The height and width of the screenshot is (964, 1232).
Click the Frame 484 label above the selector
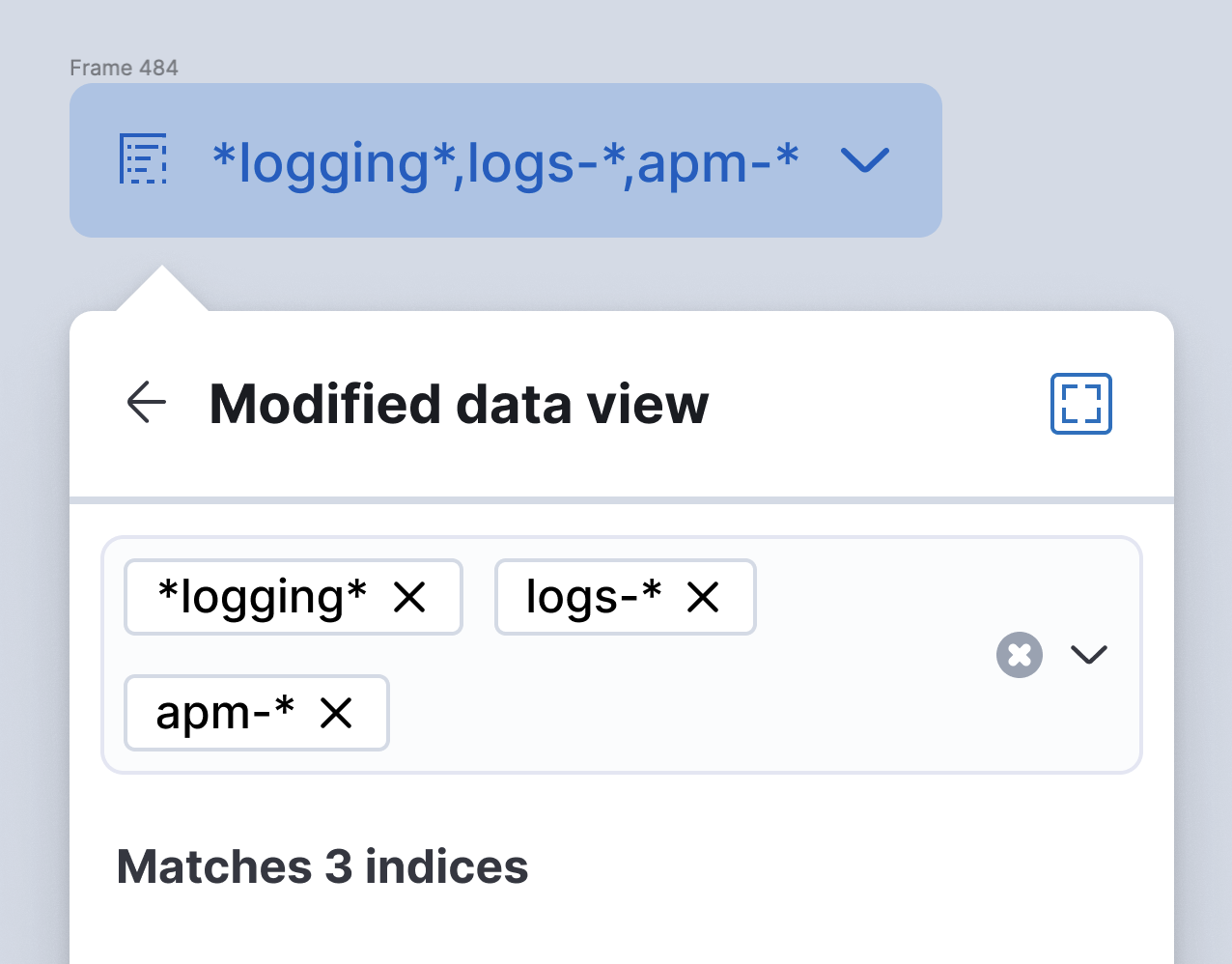(124, 68)
